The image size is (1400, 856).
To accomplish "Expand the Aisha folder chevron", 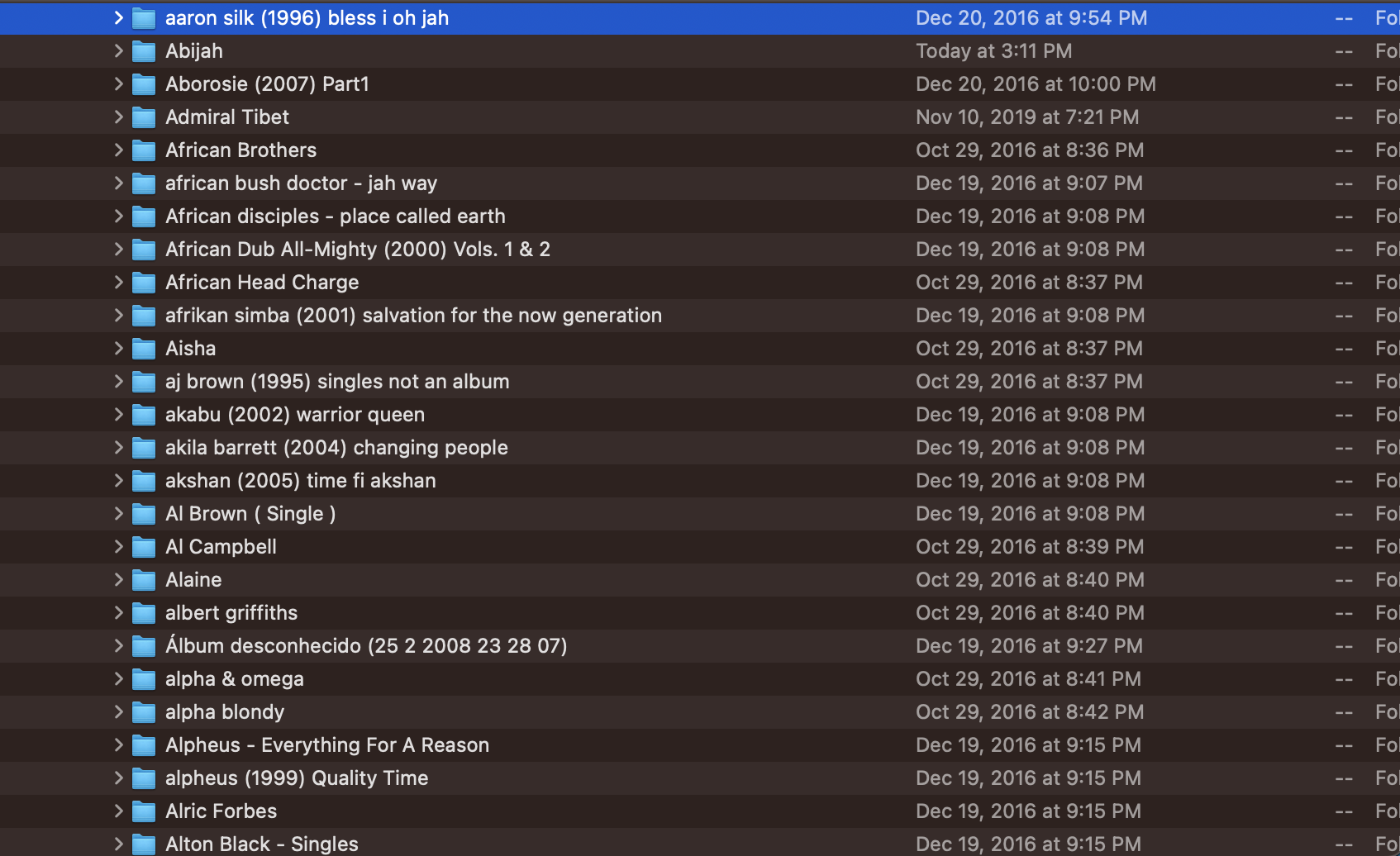I will [x=118, y=348].
